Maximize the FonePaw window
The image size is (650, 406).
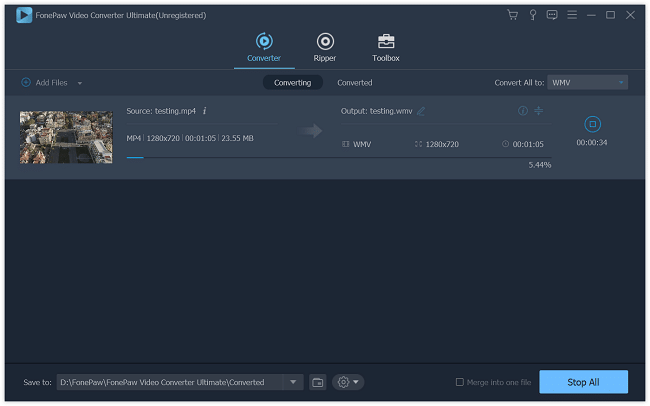click(x=610, y=15)
